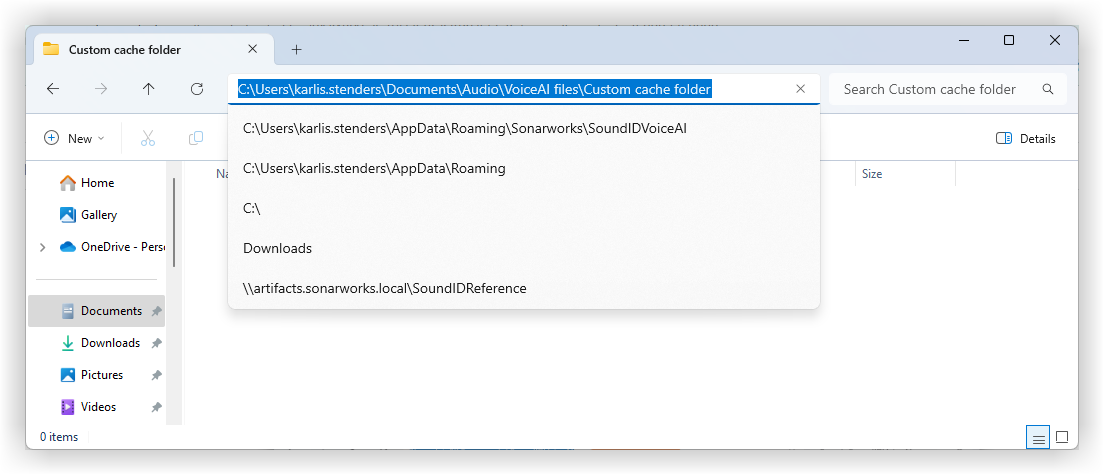
Task: Switch to details list view layout
Action: pos(1038,438)
